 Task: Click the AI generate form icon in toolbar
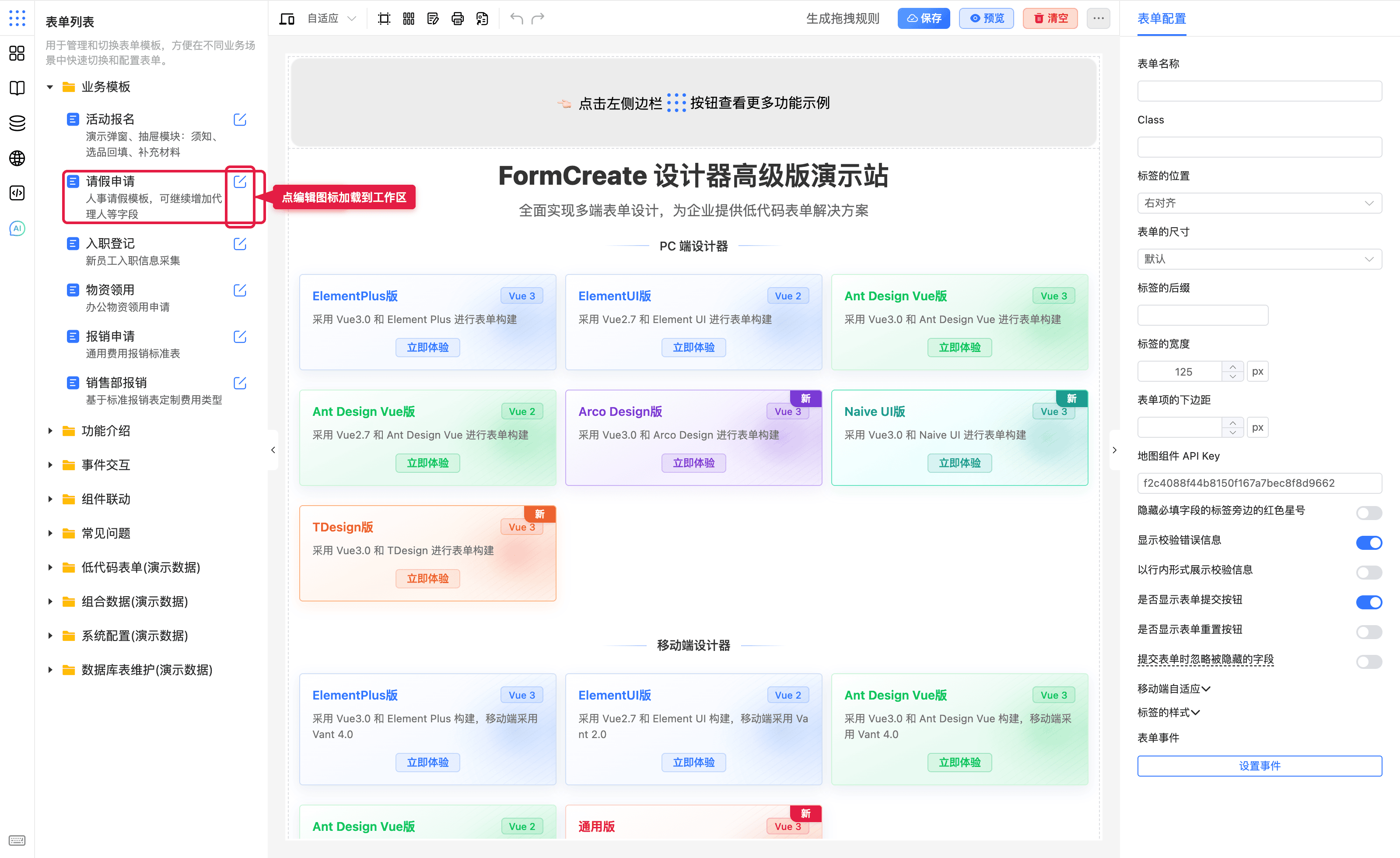click(483, 19)
